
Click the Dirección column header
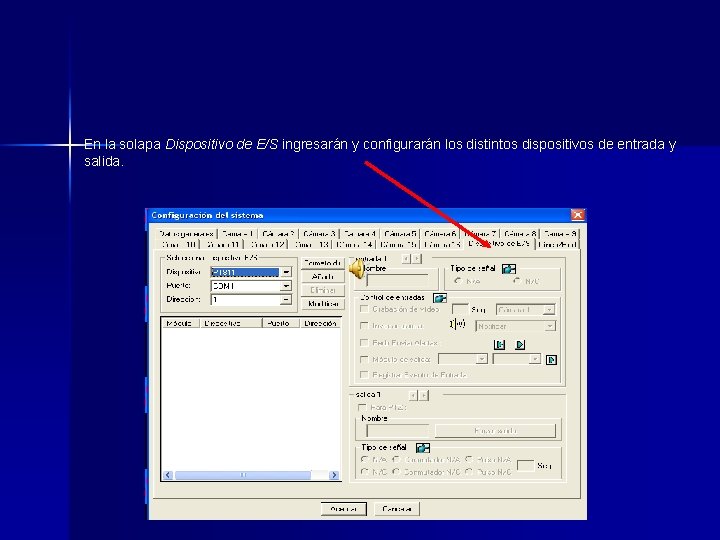tap(321, 323)
